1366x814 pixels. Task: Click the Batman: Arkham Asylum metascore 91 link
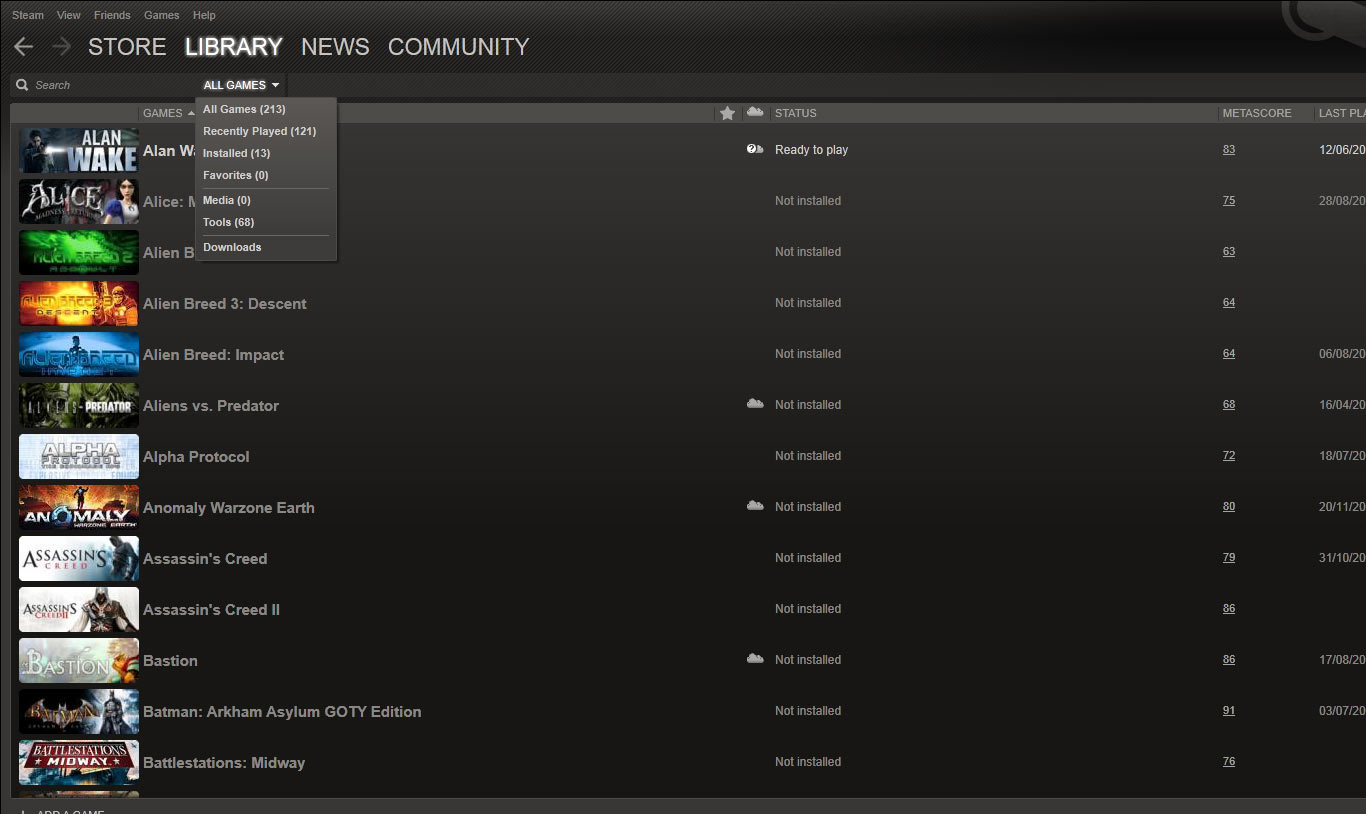coord(1228,711)
